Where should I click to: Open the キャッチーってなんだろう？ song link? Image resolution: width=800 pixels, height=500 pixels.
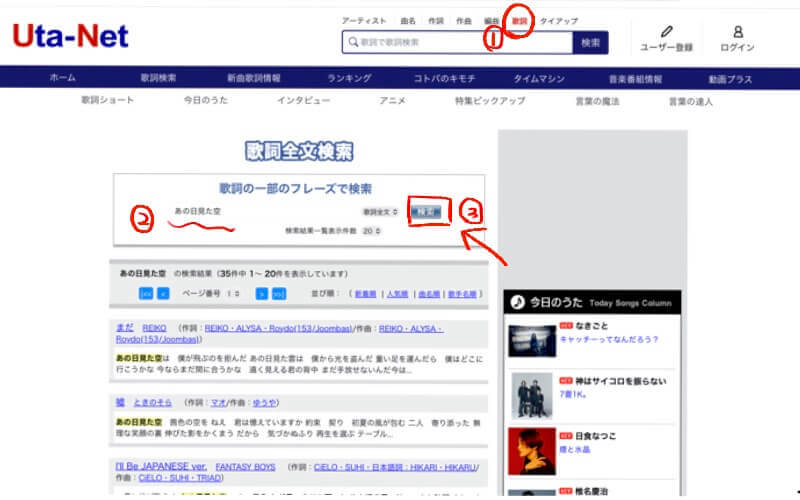pos(609,339)
